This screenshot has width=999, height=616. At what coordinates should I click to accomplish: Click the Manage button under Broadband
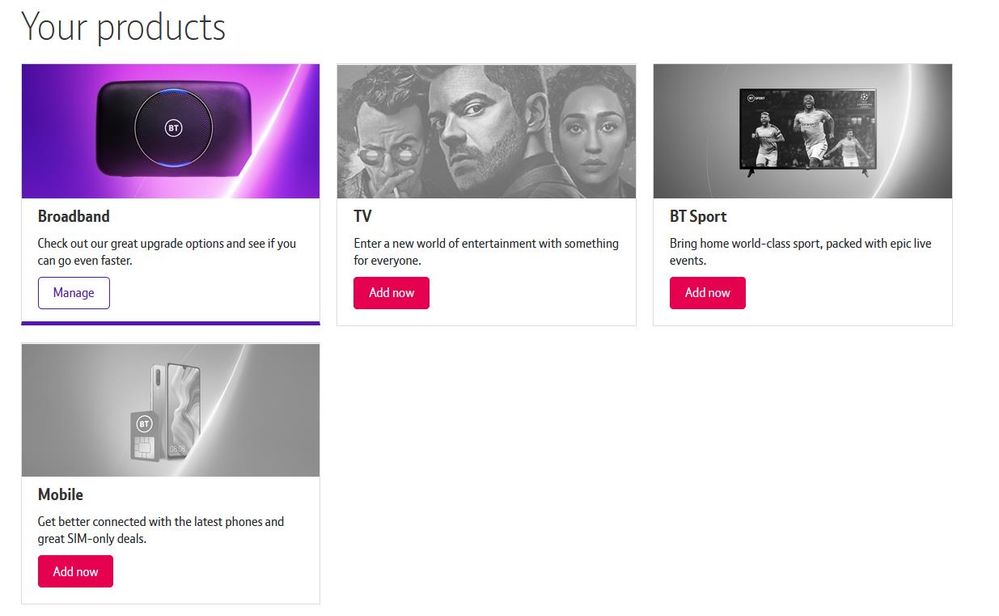coord(74,293)
